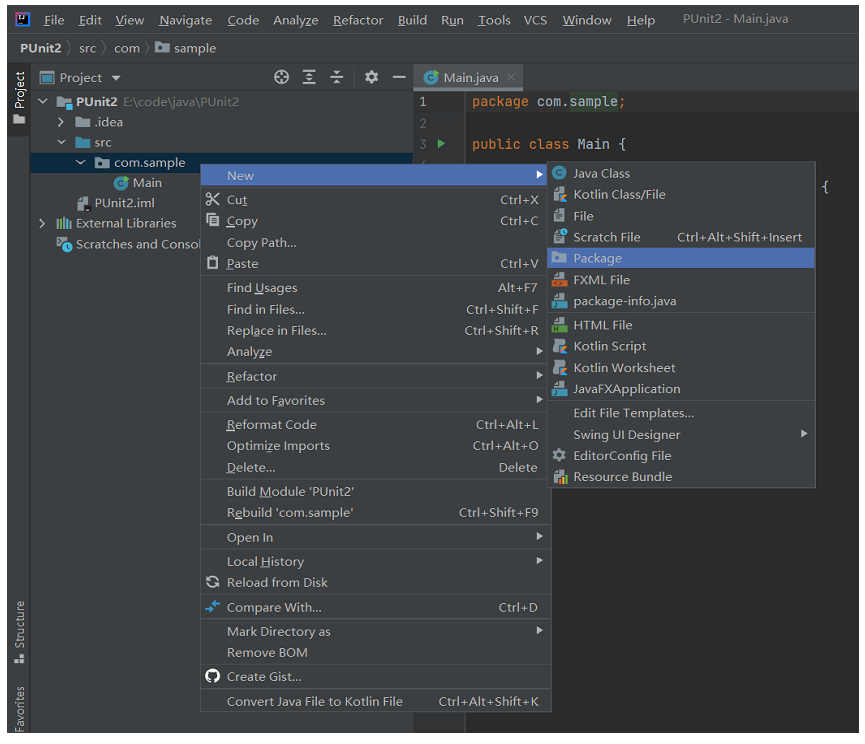The width and height of the screenshot is (865, 744).
Task: Expand the Open In submenu
Action: point(539,537)
